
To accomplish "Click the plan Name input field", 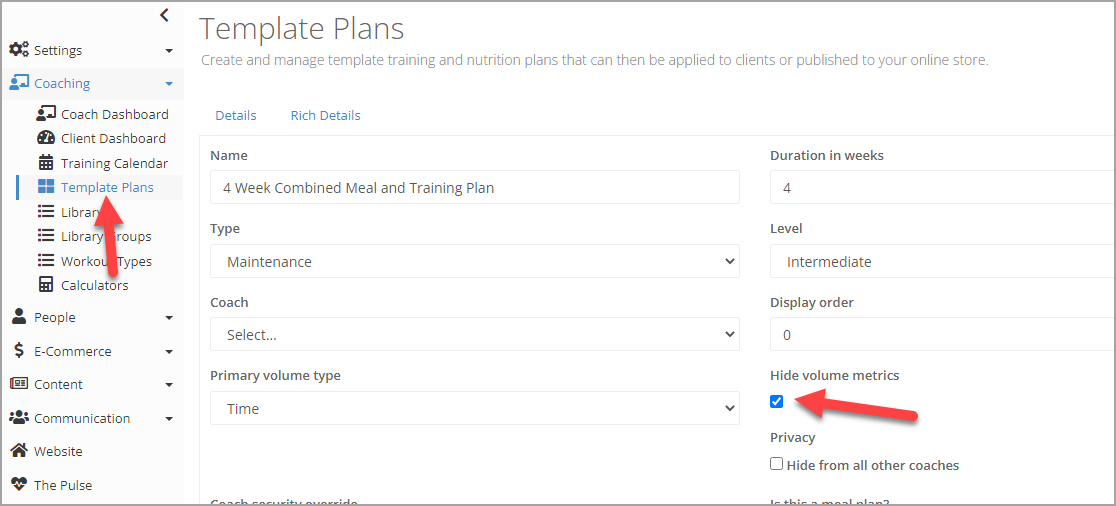I will pos(475,188).
